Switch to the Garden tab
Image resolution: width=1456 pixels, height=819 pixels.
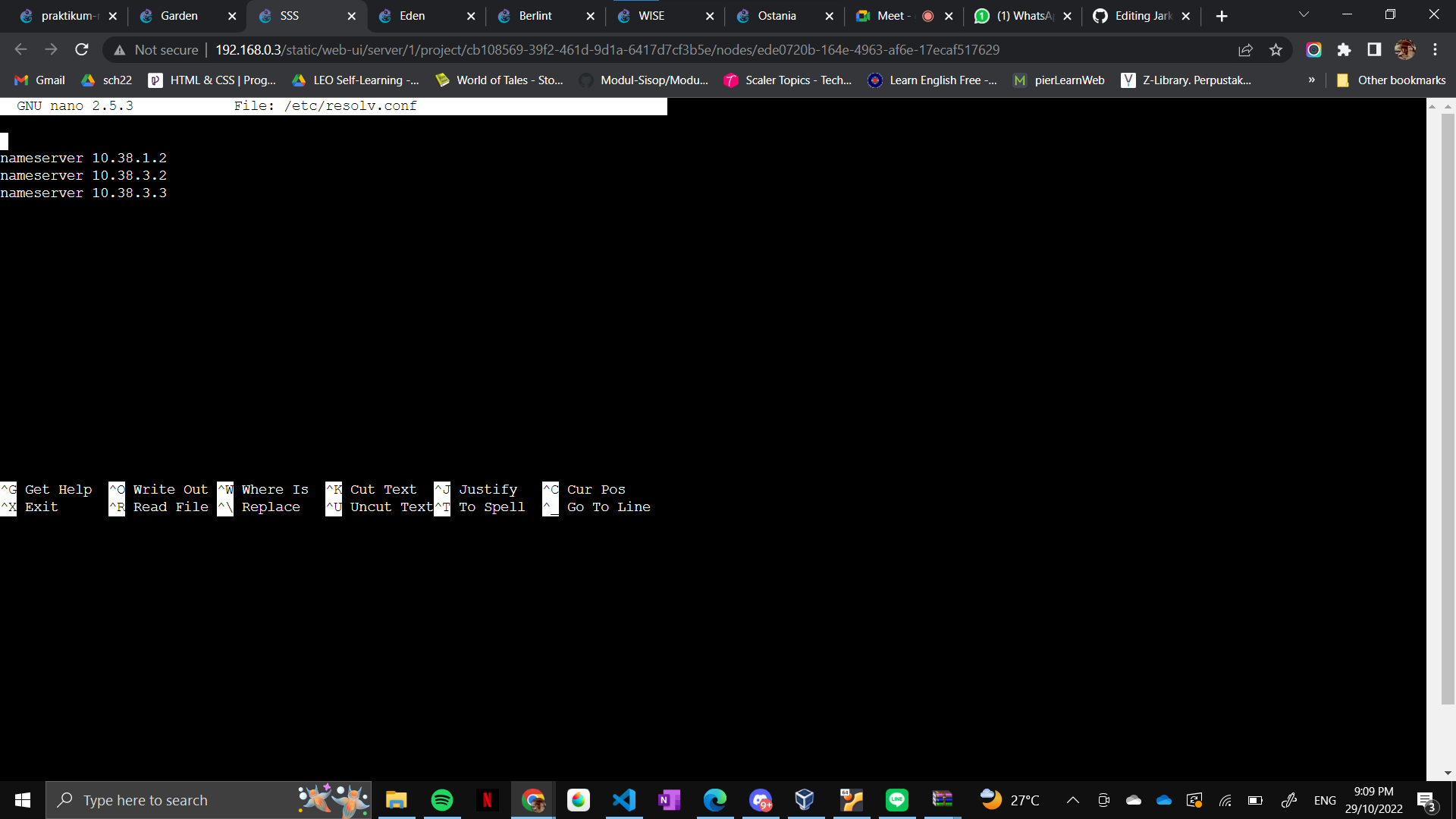pos(179,16)
